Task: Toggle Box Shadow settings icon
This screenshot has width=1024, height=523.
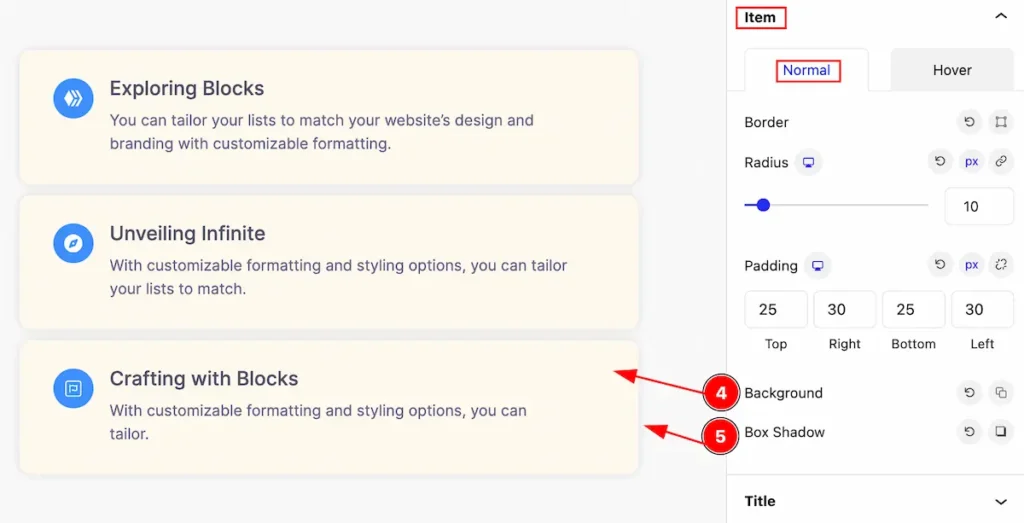Action: (1000, 432)
